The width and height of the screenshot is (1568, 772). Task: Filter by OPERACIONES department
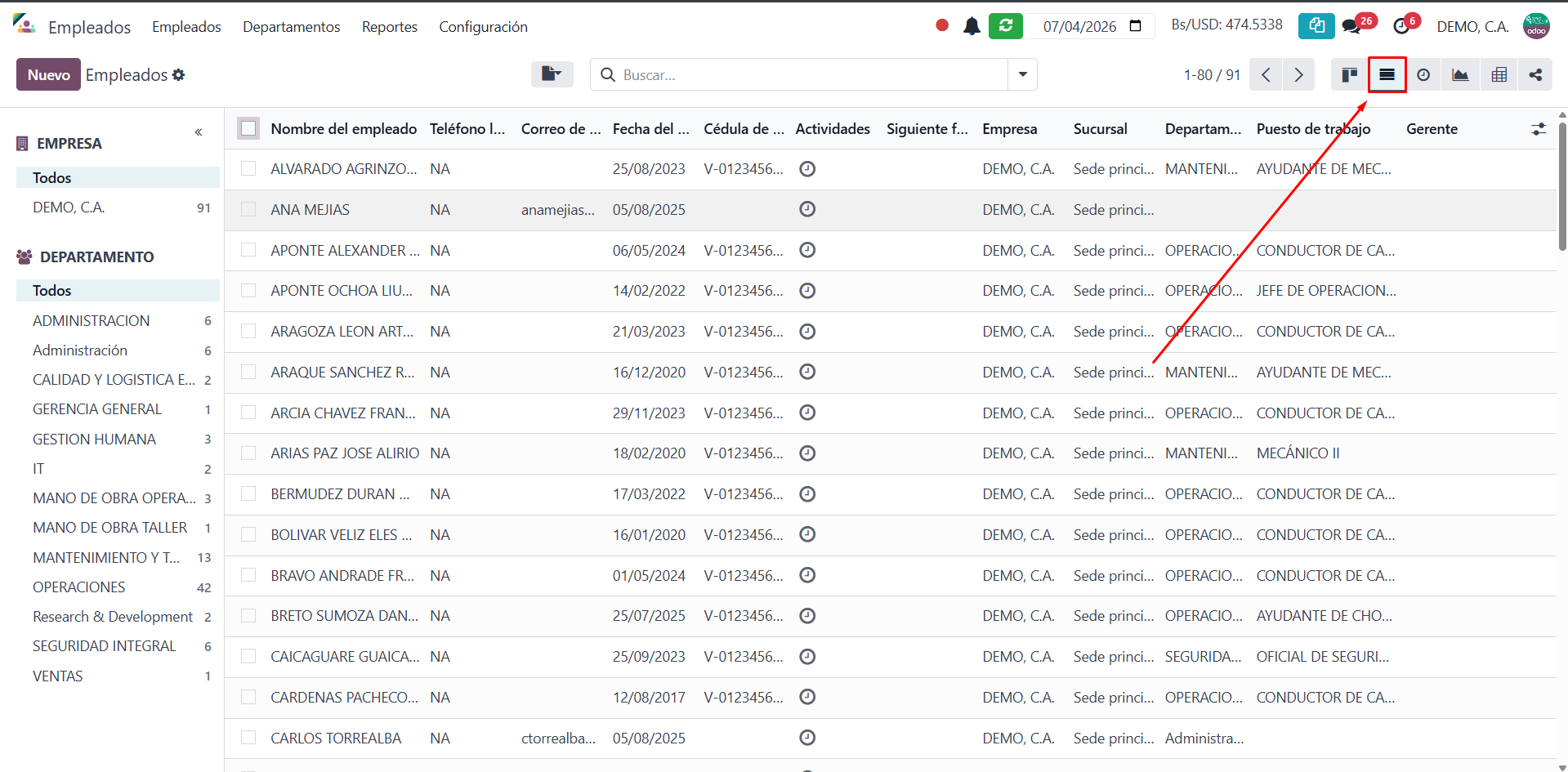(79, 587)
